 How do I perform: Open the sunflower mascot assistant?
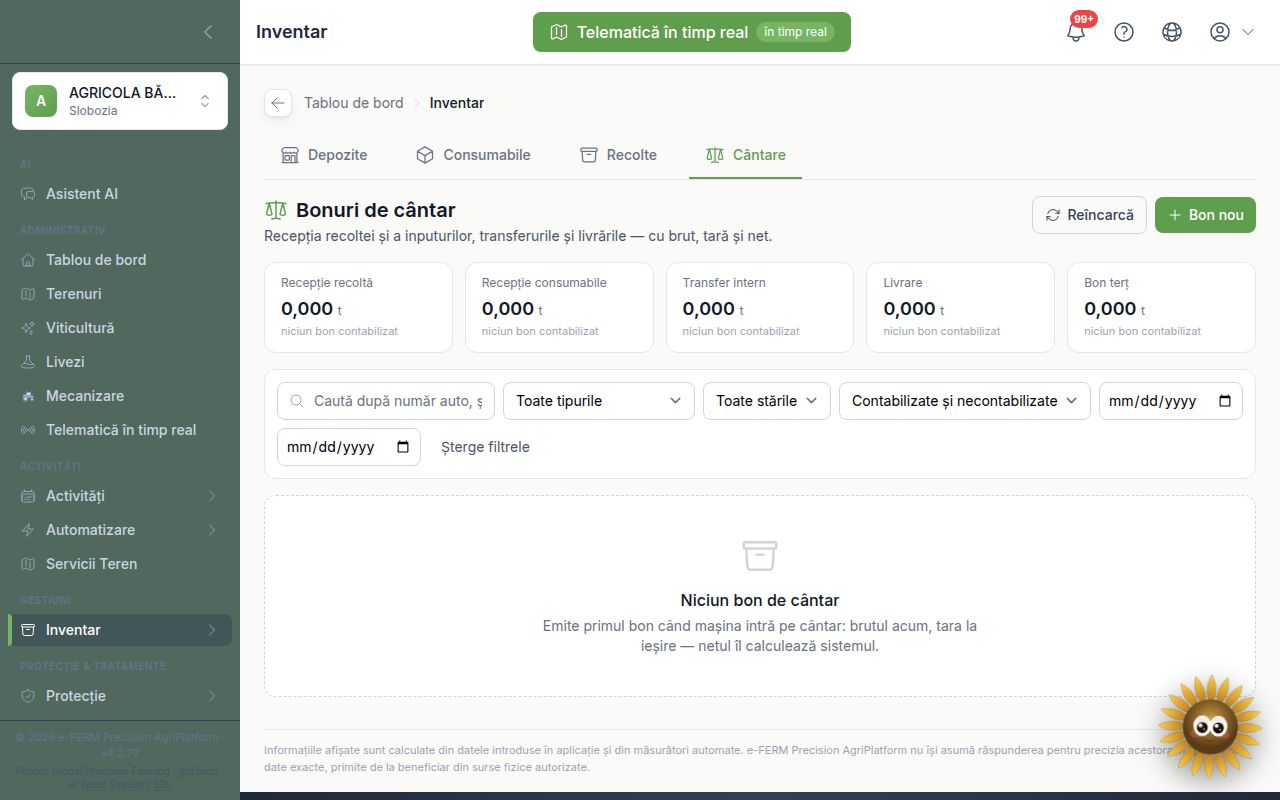click(x=1210, y=725)
